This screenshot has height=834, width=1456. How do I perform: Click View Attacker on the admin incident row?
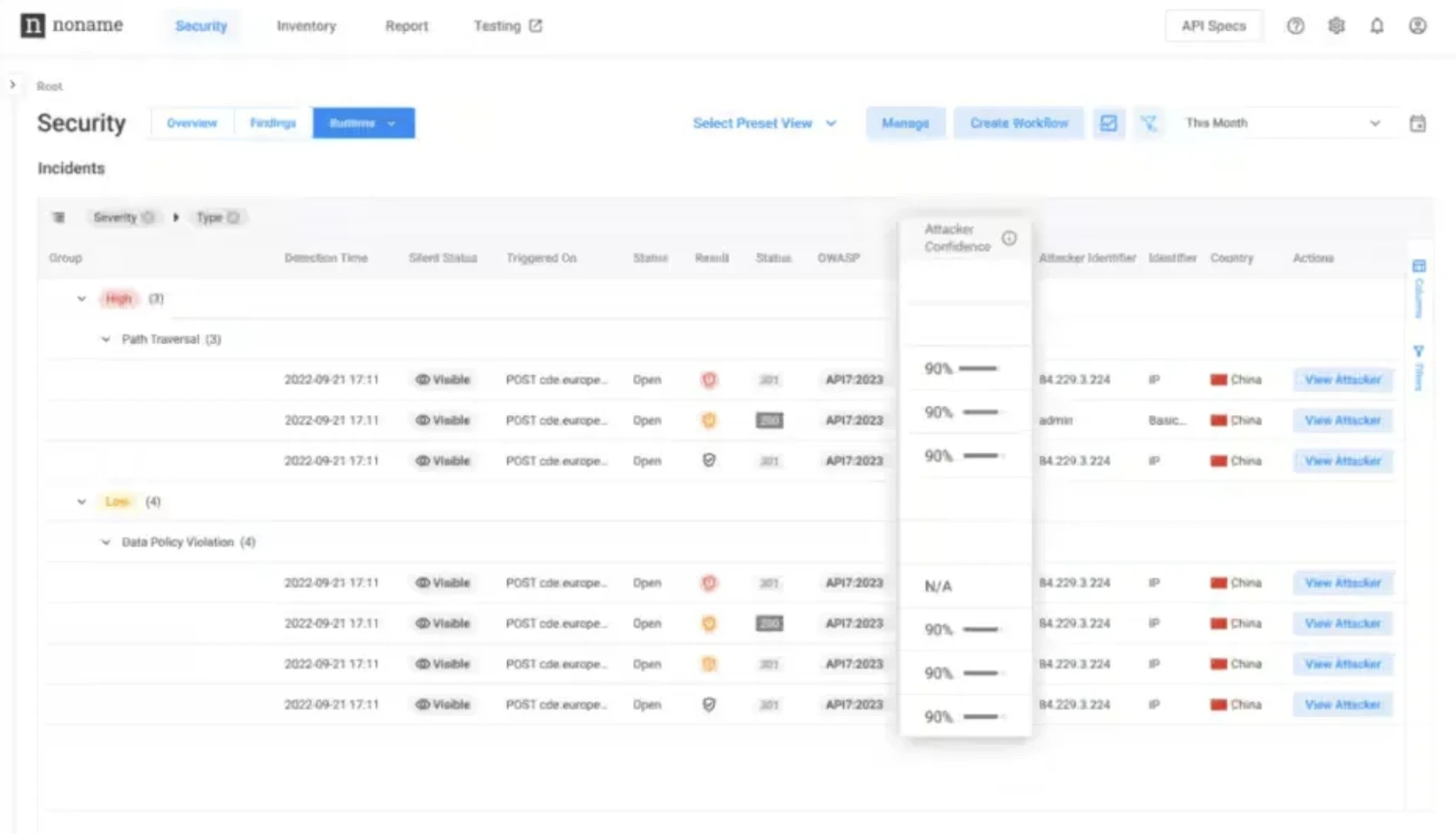tap(1342, 420)
